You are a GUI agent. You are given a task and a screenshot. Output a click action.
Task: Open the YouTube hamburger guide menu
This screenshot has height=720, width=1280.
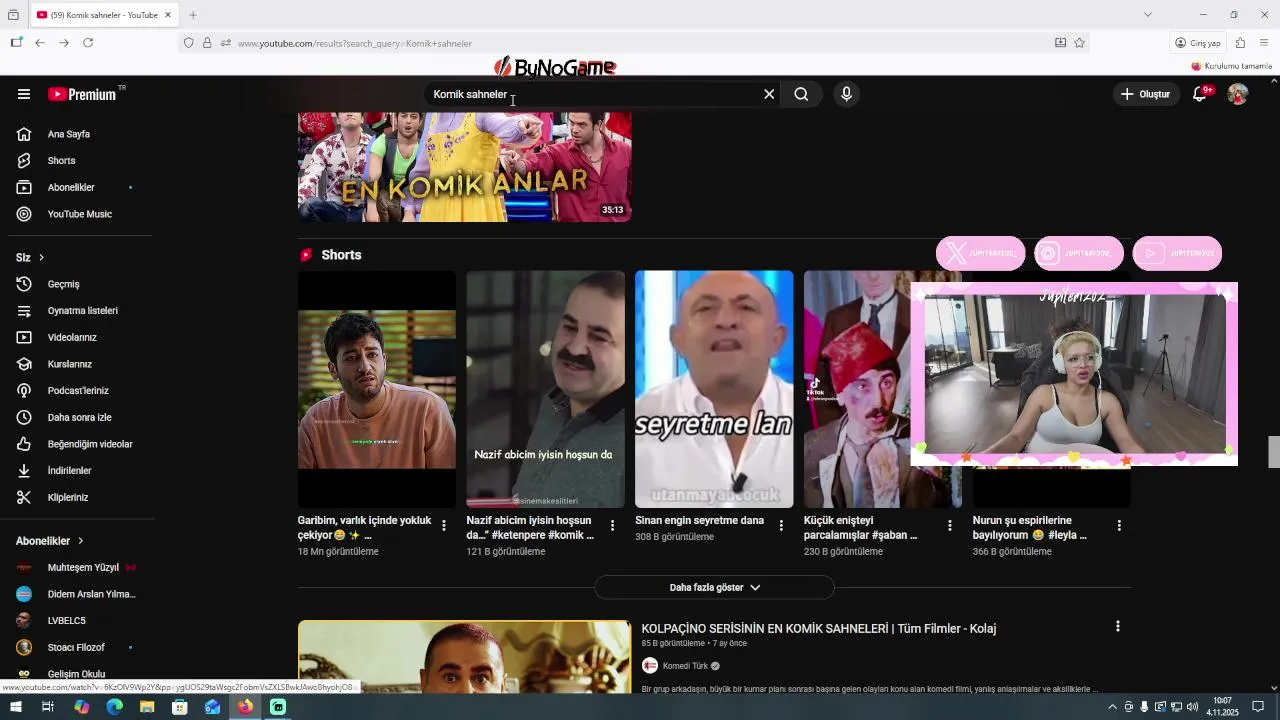(x=24, y=94)
